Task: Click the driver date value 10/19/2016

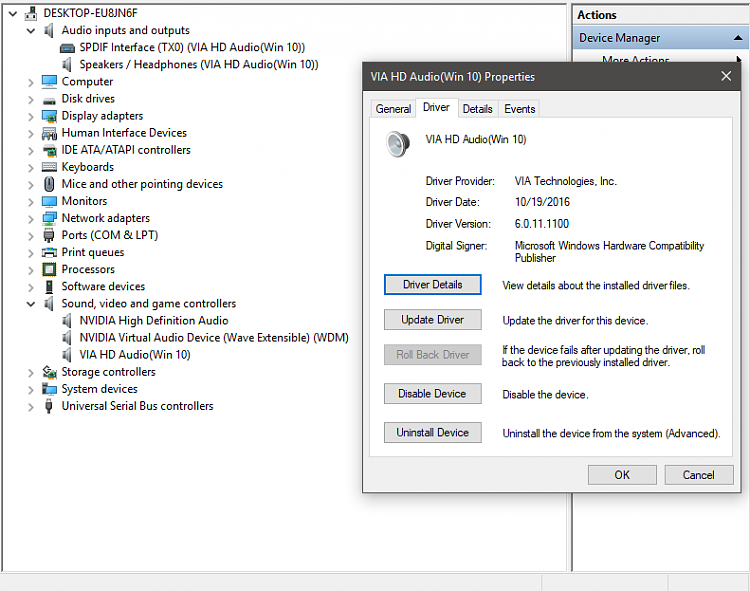Action: coord(542,202)
